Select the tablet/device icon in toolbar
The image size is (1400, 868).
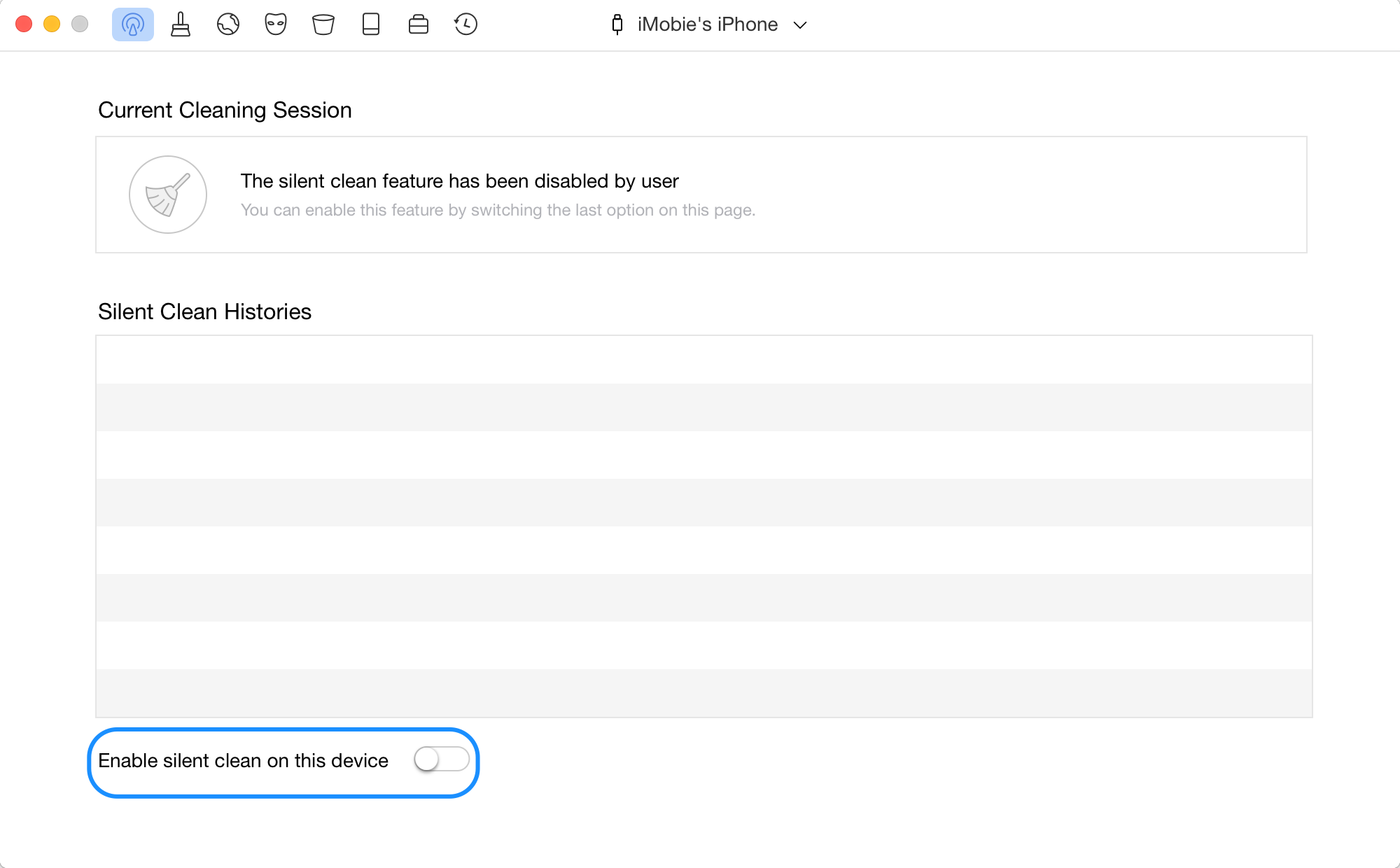(x=371, y=24)
